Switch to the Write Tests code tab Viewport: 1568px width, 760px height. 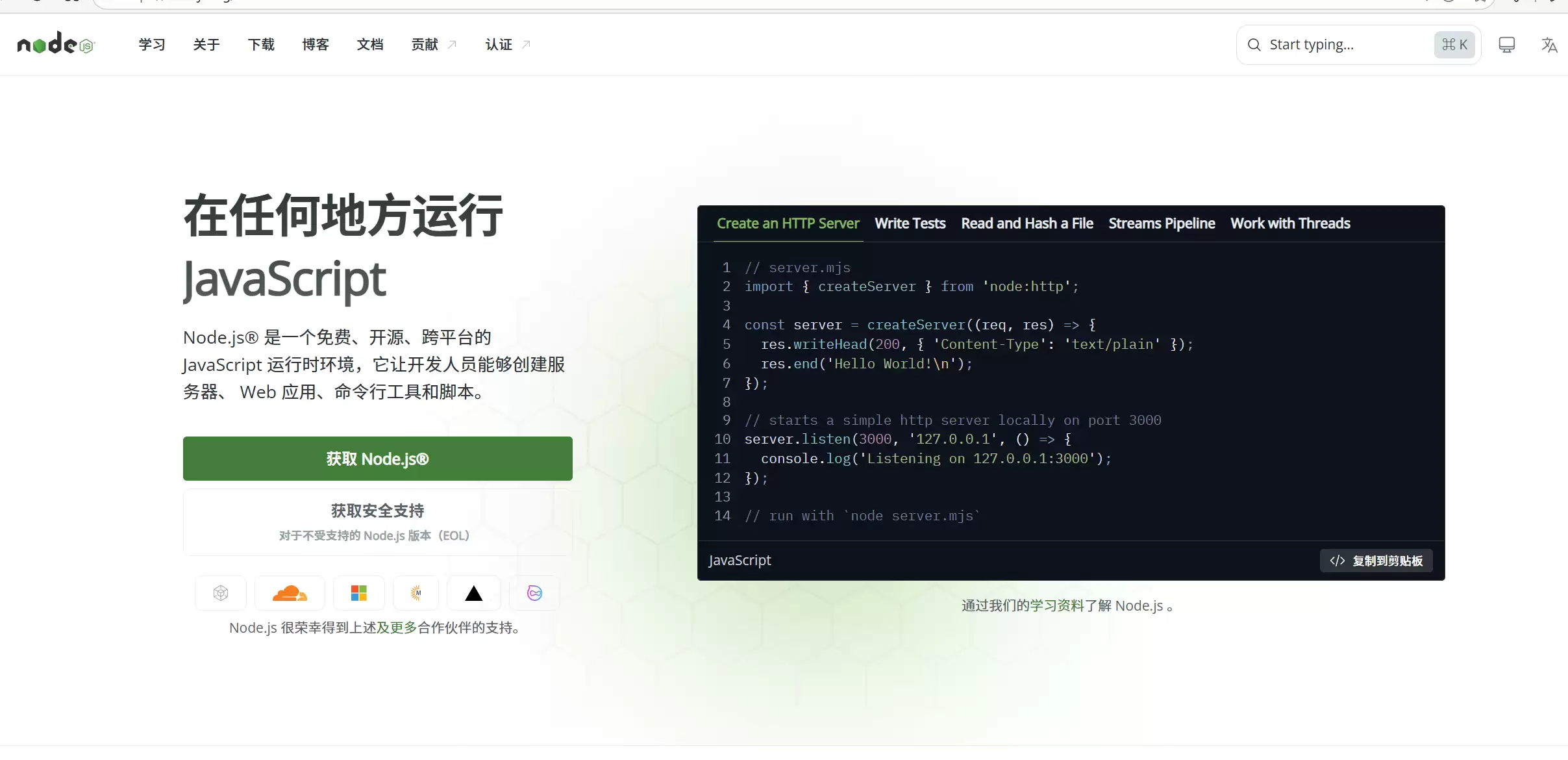(909, 223)
